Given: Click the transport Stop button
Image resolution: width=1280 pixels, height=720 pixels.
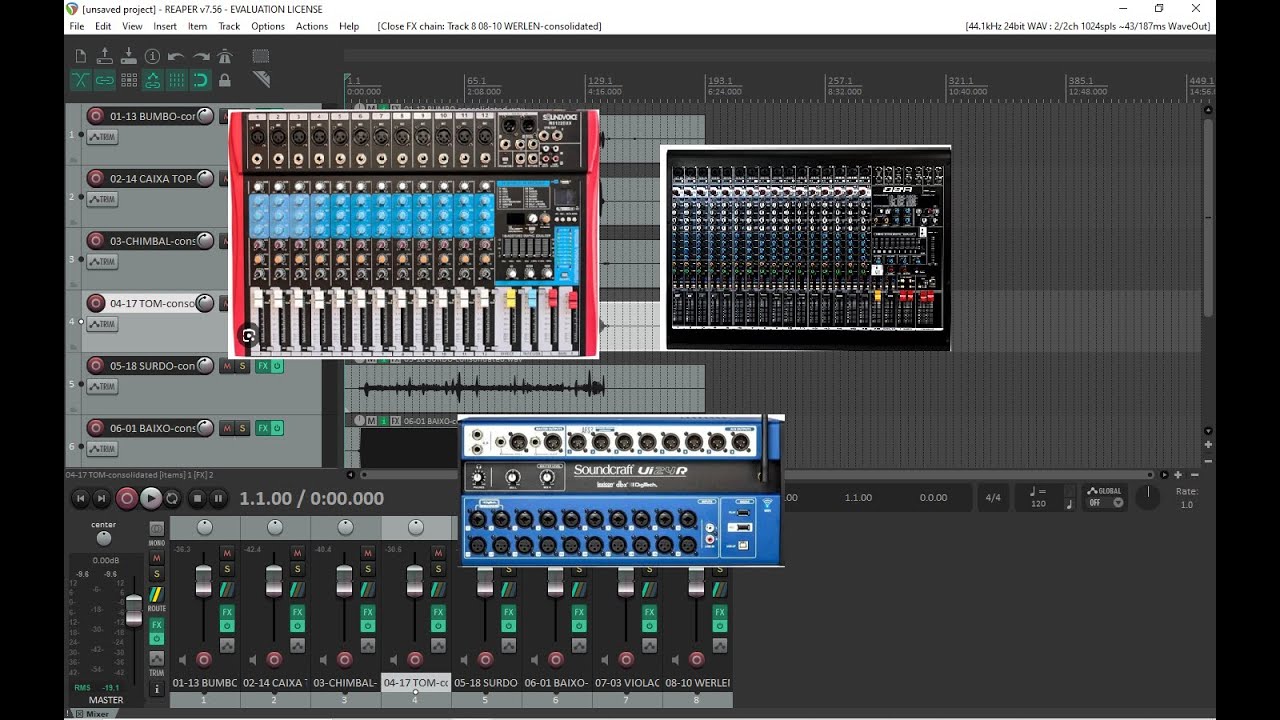Looking at the screenshot, I should click(x=197, y=498).
